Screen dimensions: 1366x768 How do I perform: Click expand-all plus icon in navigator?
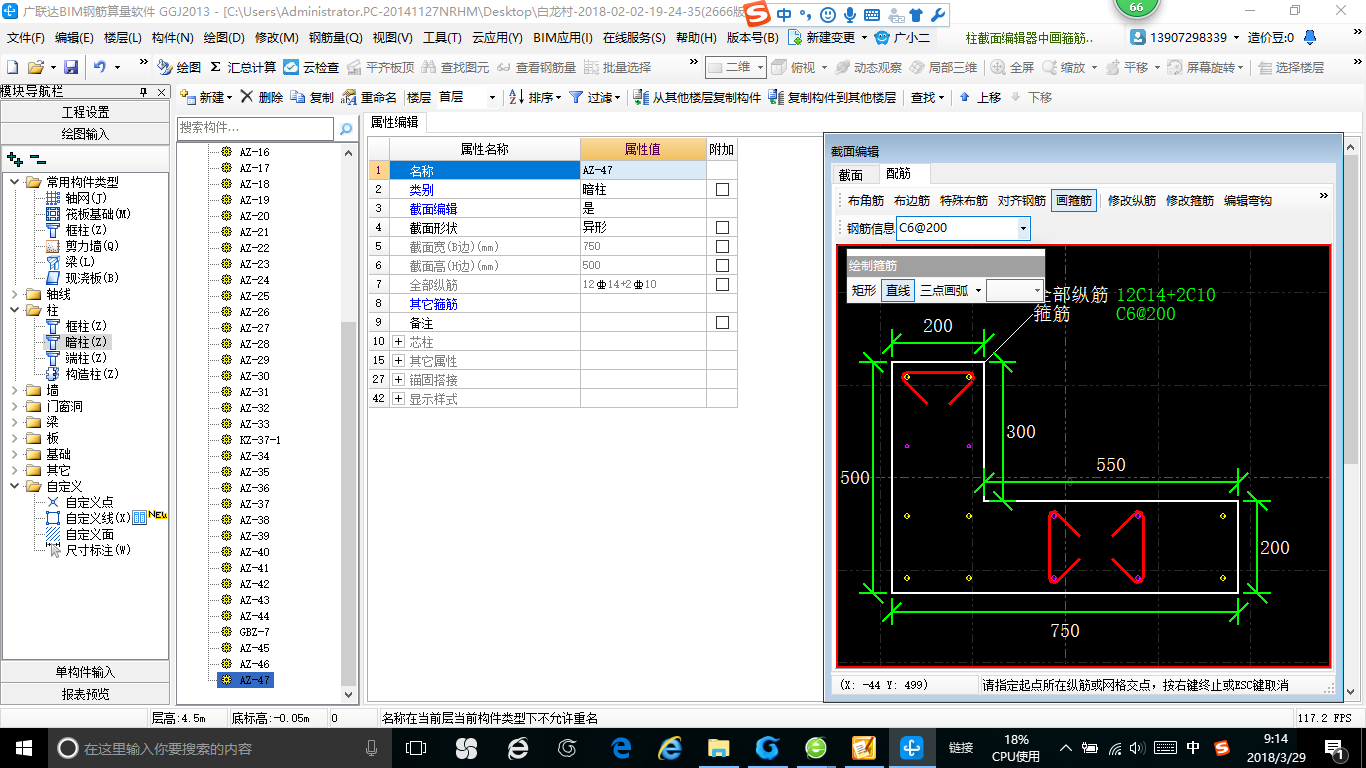point(15,159)
